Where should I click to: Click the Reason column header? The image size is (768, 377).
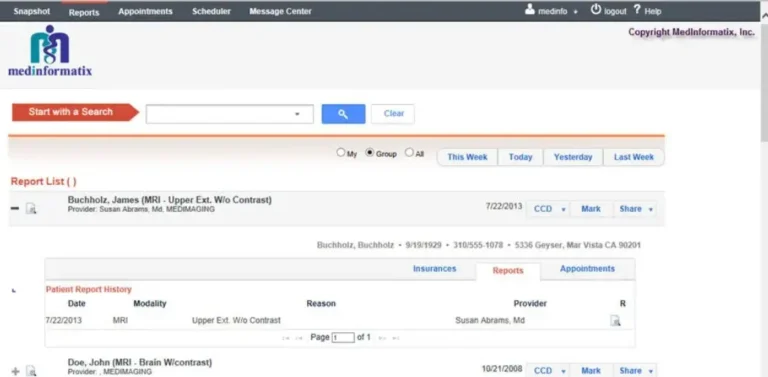(x=321, y=304)
